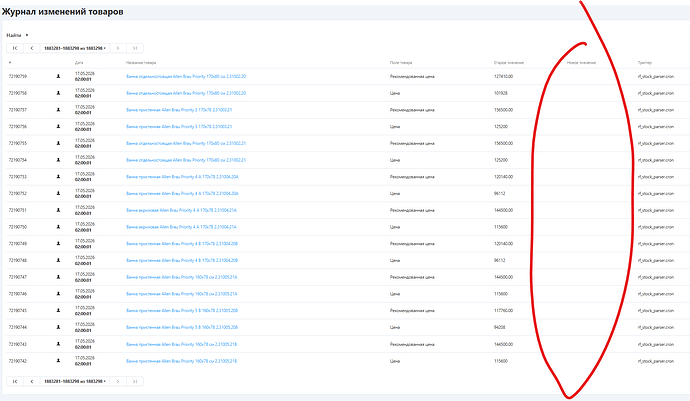Click user icon in row 72190755
Image resolution: width=690 pixels, height=401 pixels.
click(x=58, y=143)
